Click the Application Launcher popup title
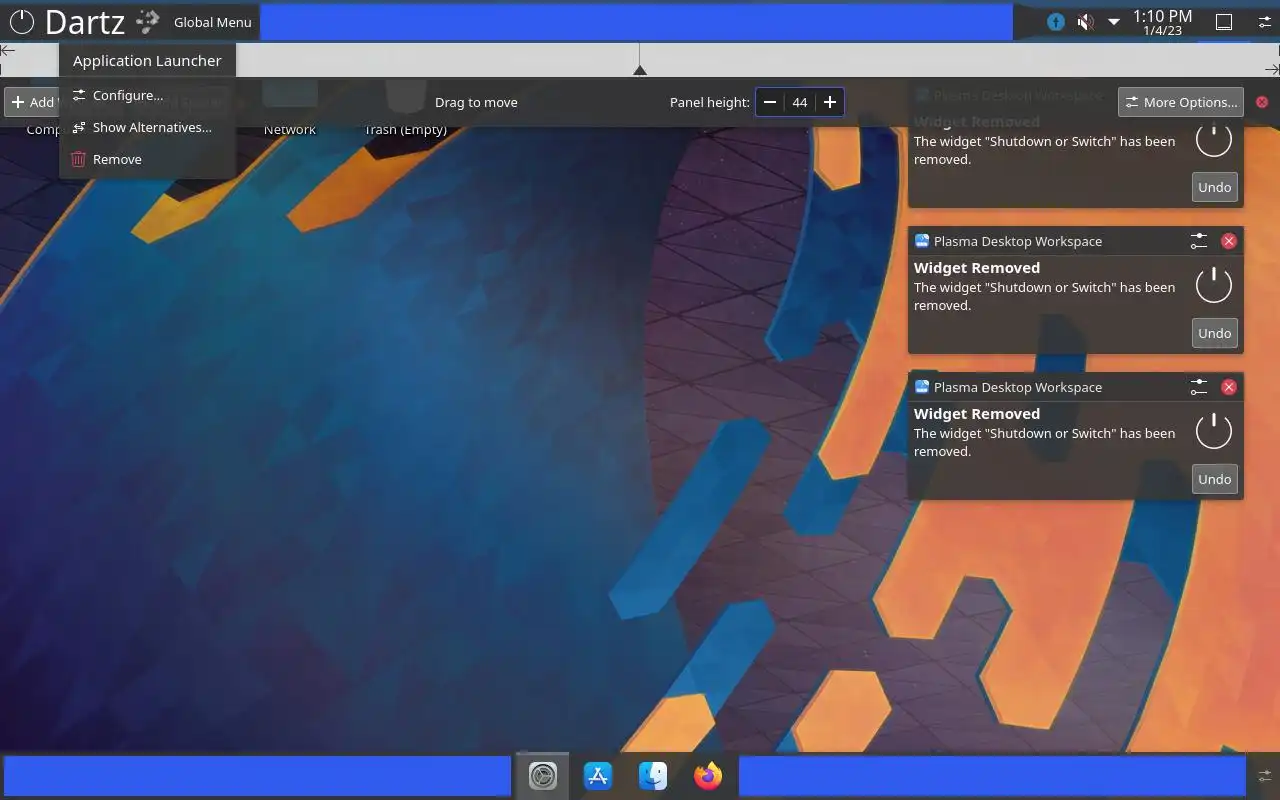This screenshot has width=1280, height=800. [147, 60]
